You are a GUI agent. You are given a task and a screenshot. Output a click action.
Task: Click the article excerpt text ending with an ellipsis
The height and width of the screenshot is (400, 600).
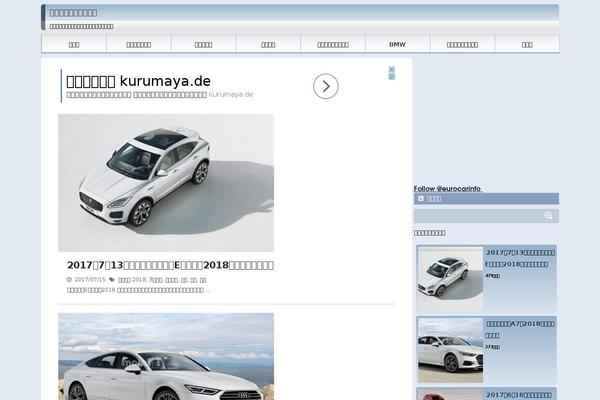pos(139,290)
